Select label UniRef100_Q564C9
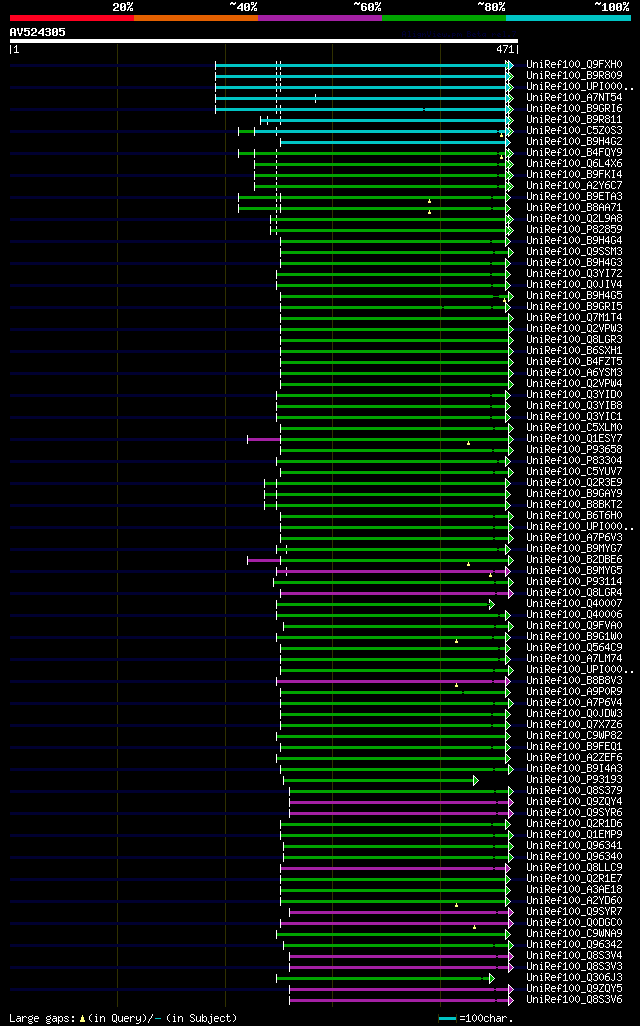The image size is (640, 1026). pos(574,648)
